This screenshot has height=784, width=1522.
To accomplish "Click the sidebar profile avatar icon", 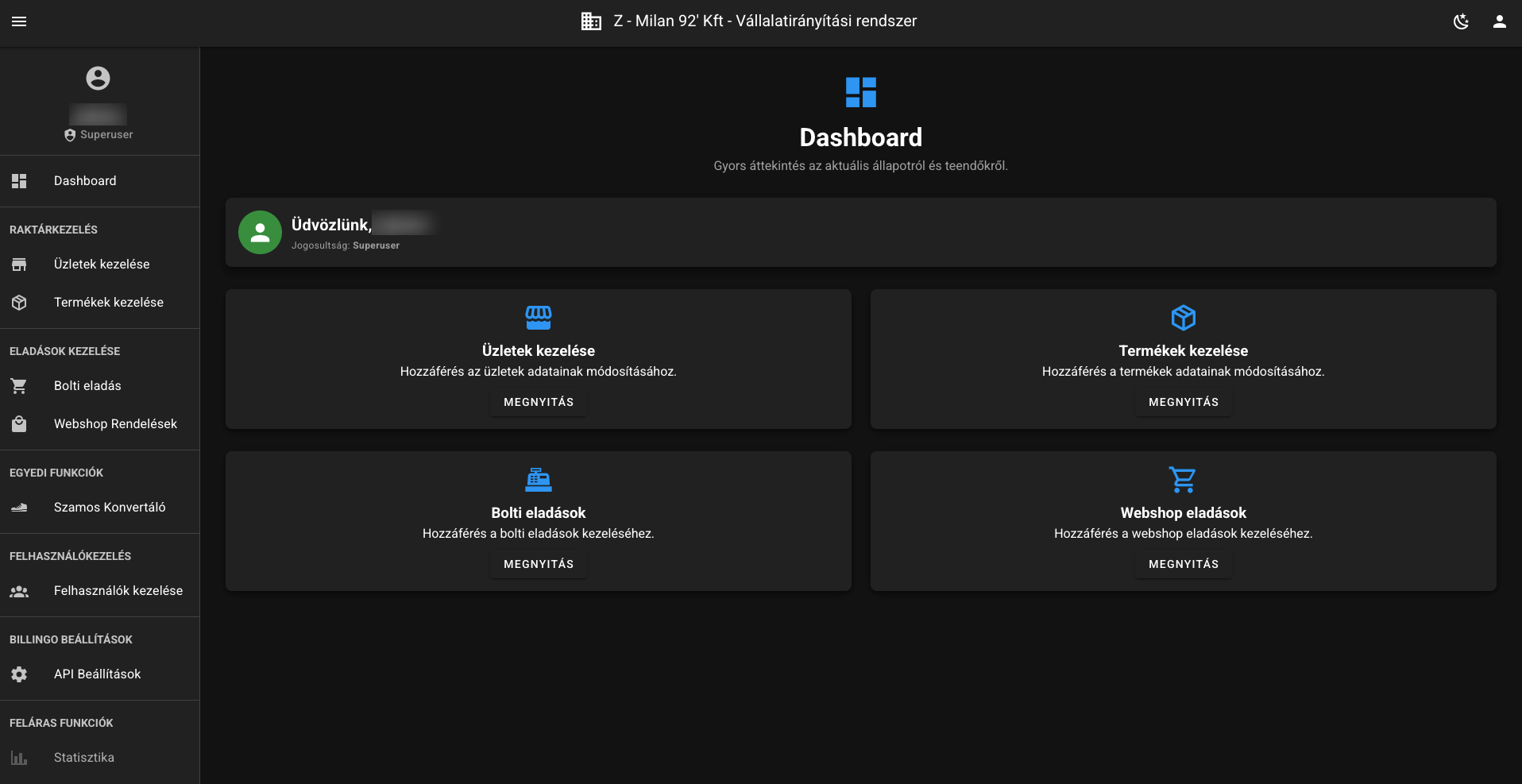I will [98, 78].
